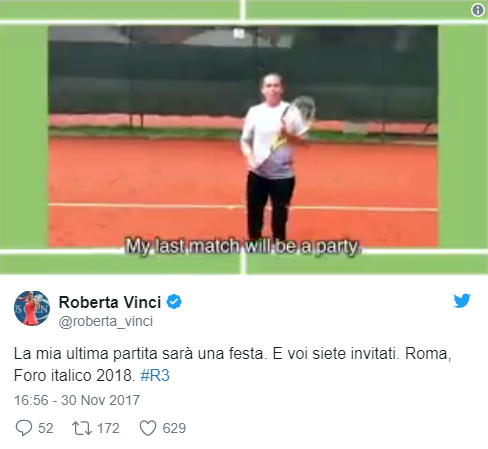Open the Twitter bird logo link
The width and height of the screenshot is (488, 449).
tap(462, 301)
